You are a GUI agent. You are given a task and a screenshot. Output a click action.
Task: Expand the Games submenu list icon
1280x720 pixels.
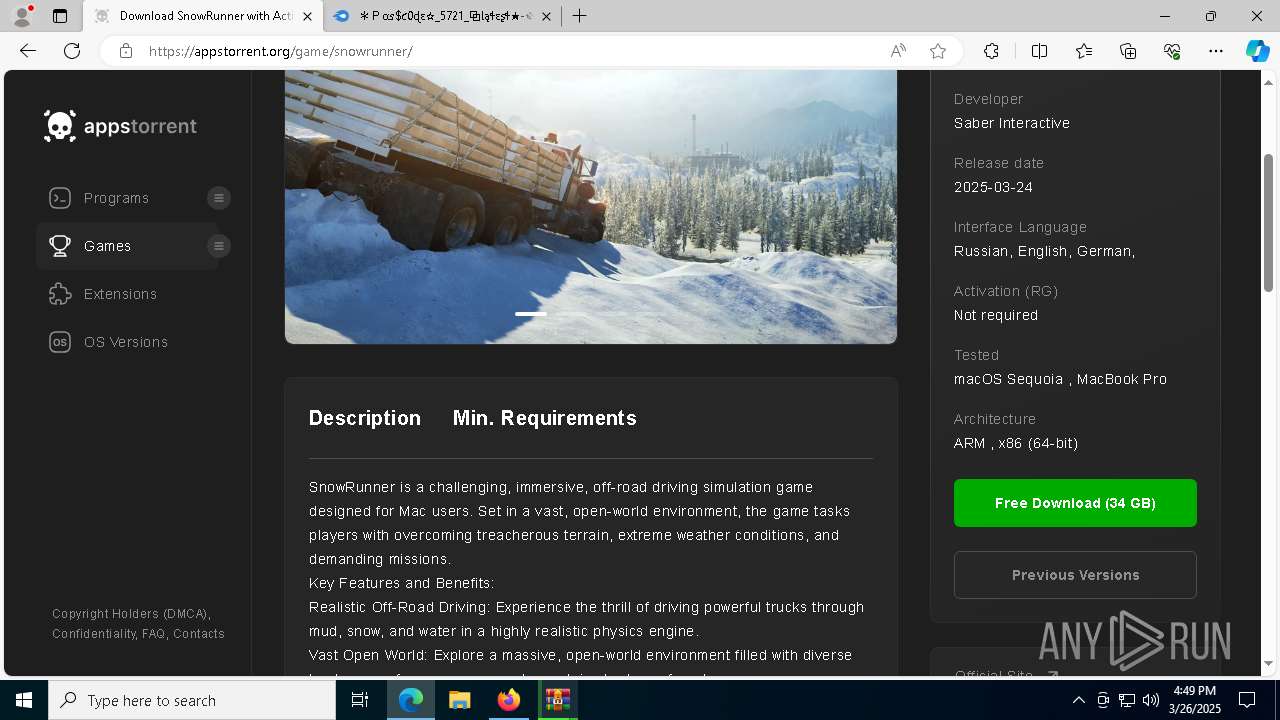tap(219, 246)
